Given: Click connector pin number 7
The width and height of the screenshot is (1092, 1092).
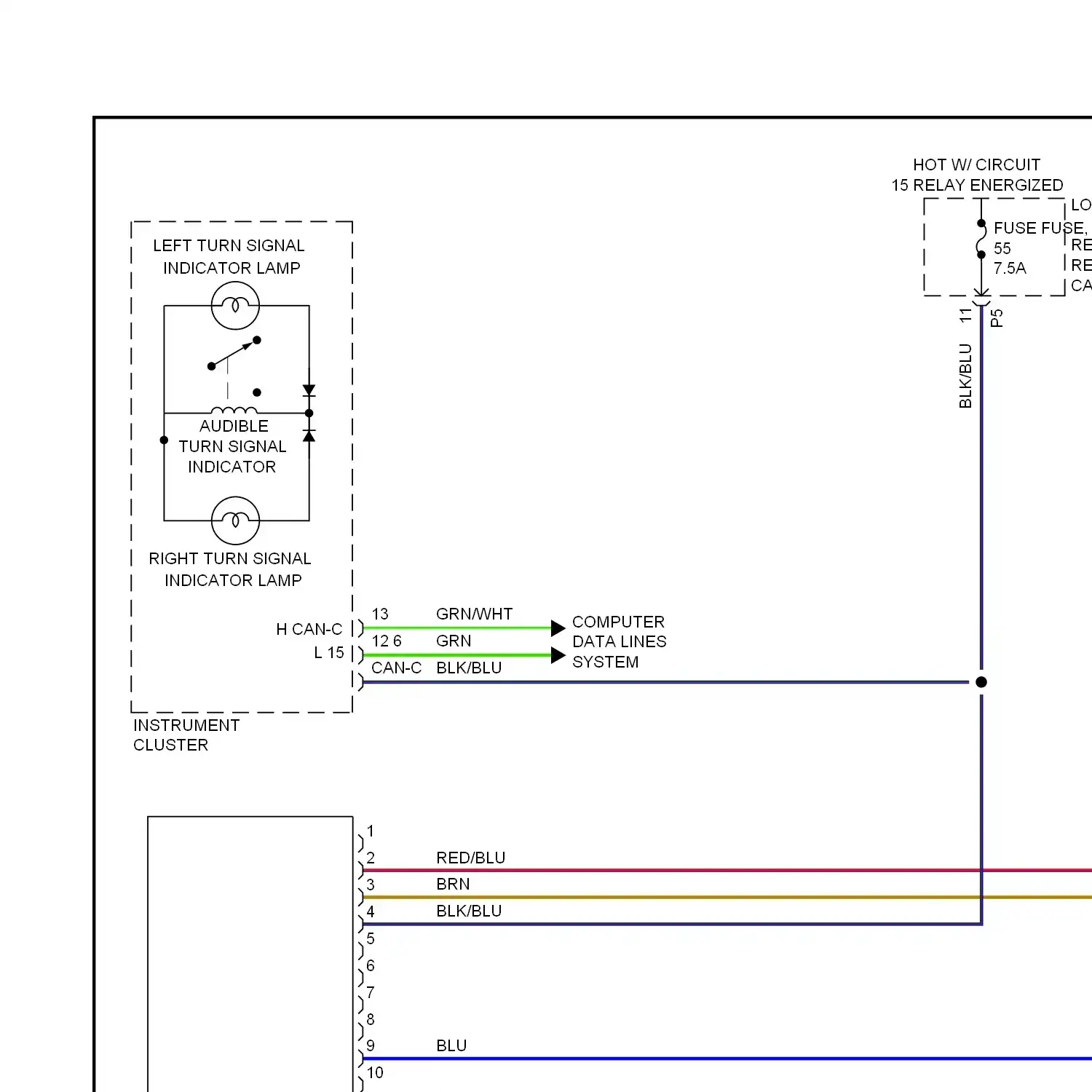Looking at the screenshot, I should pyautogui.click(x=371, y=992).
